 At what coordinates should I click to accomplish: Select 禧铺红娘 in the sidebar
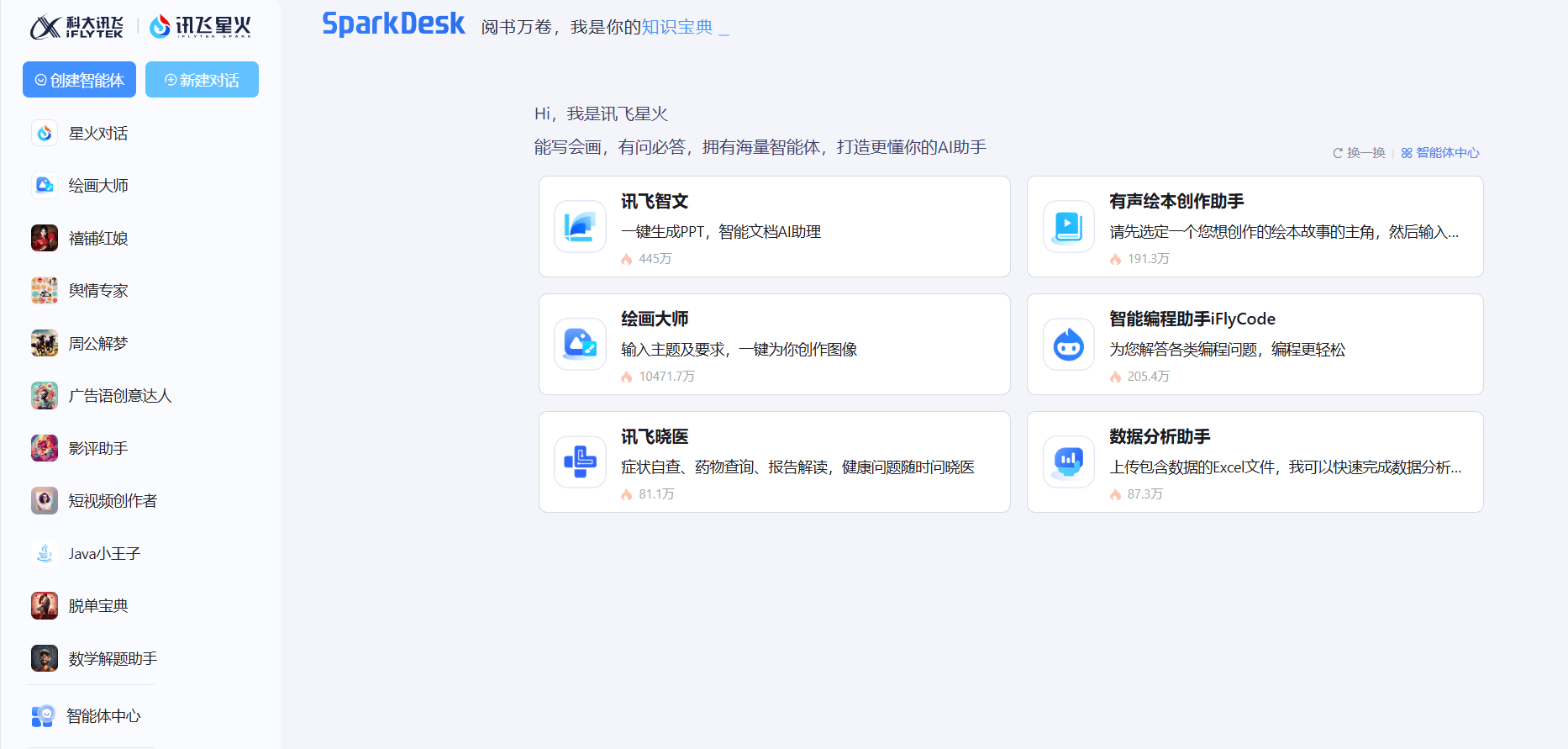coord(98,239)
